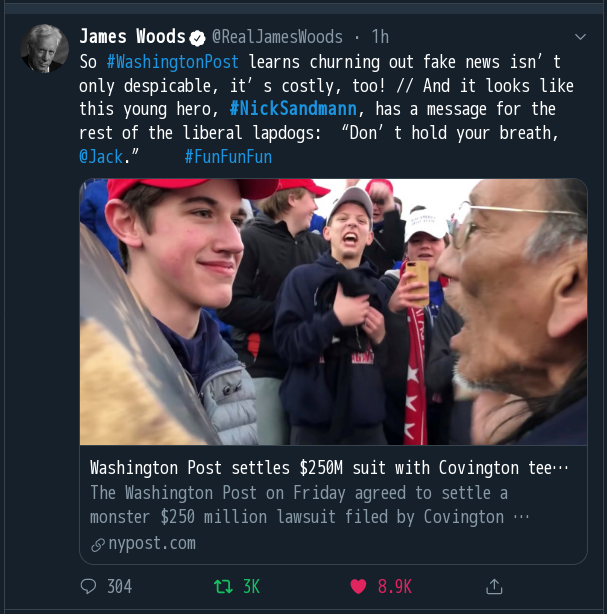Click the verified badge beside James Woods
This screenshot has width=607, height=614.
(197, 37)
